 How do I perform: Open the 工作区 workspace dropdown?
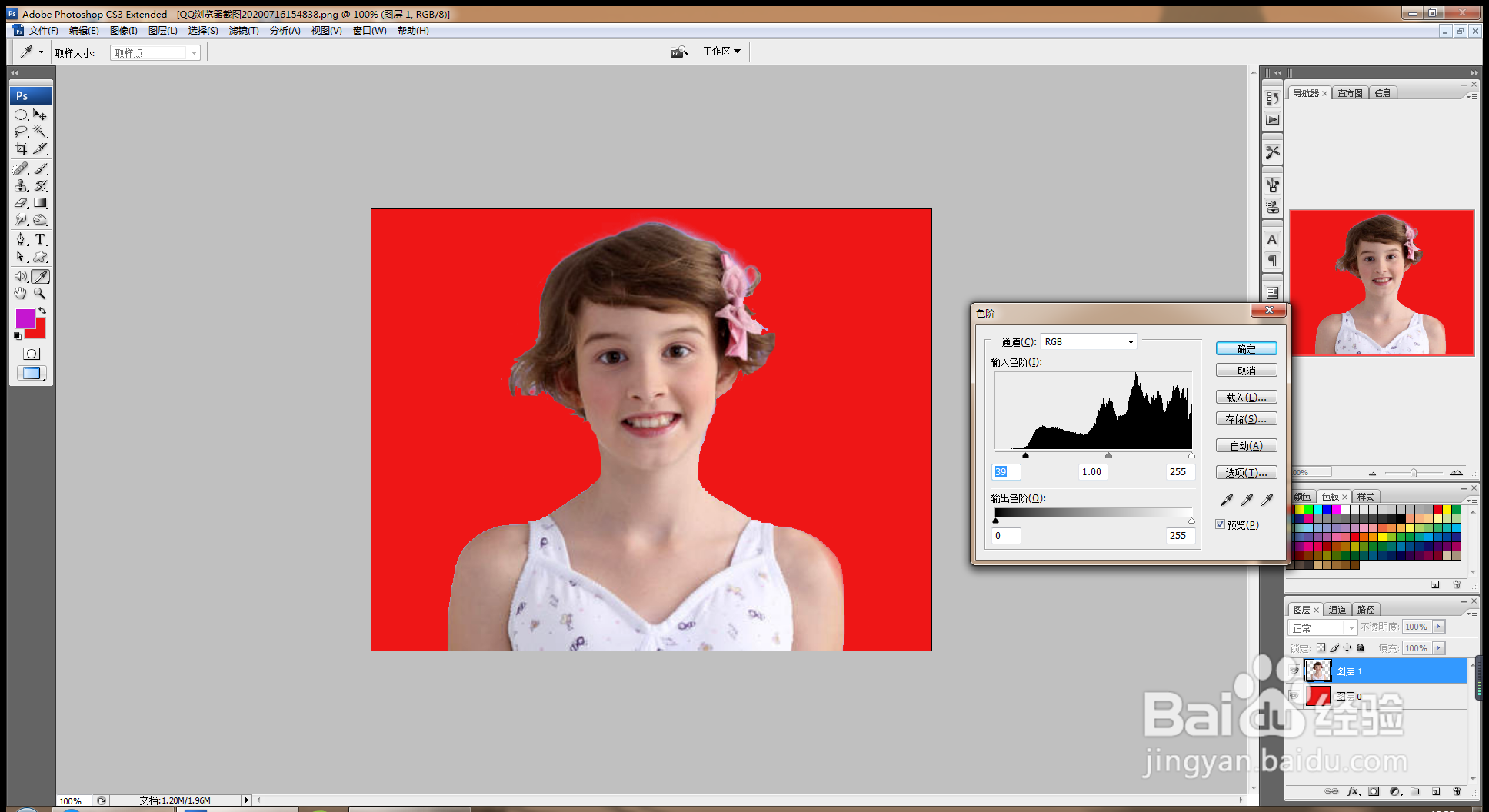click(721, 52)
